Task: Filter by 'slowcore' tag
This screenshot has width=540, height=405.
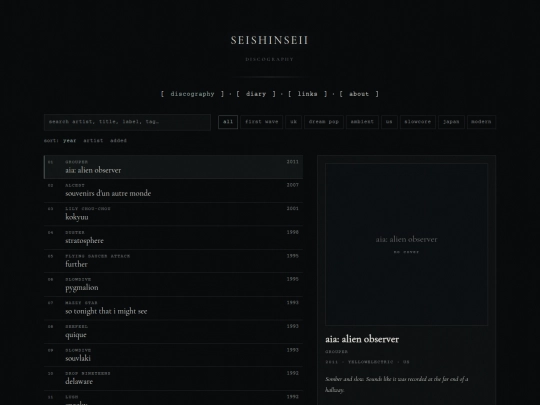Action: [x=418, y=122]
